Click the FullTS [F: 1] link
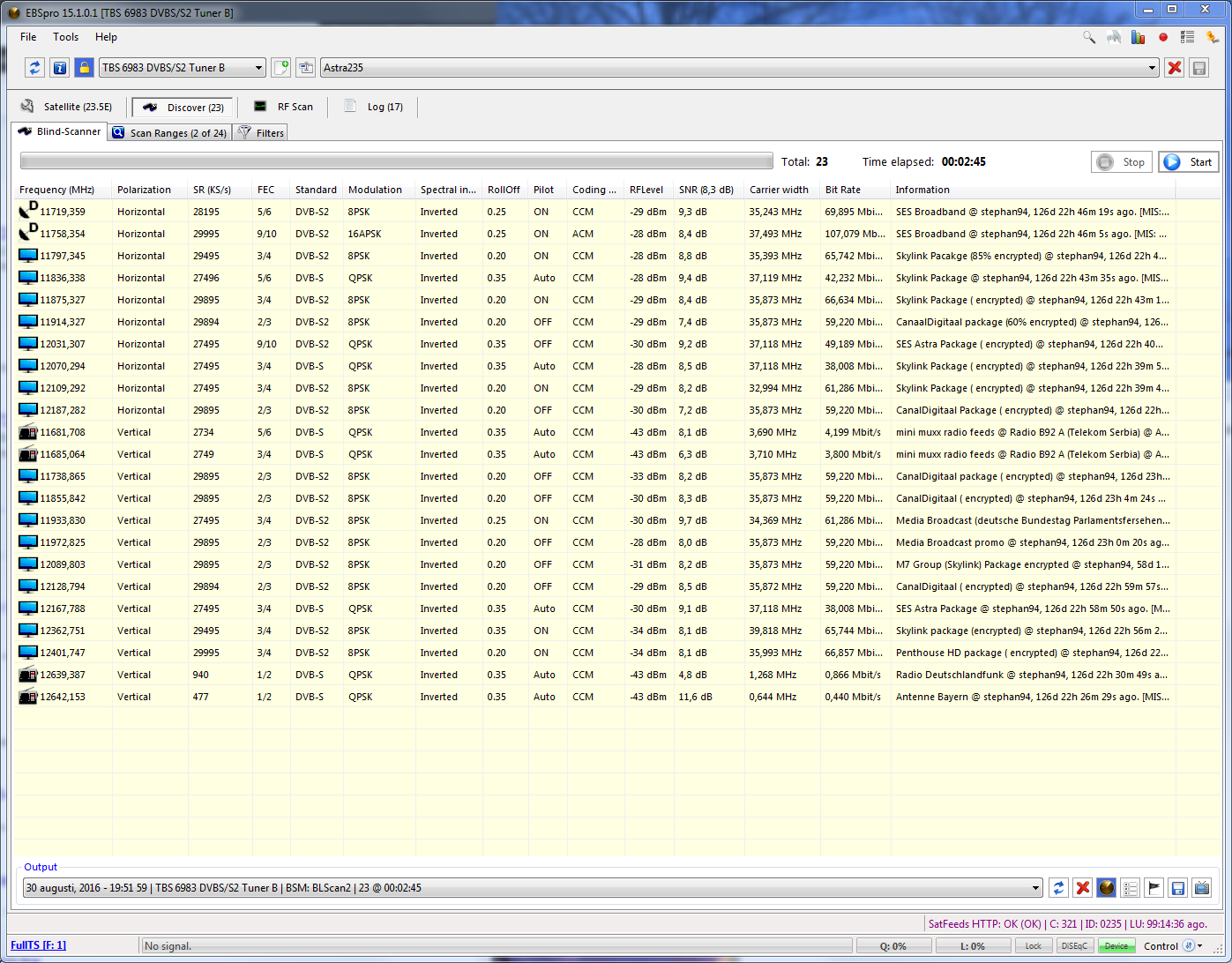 (x=38, y=945)
